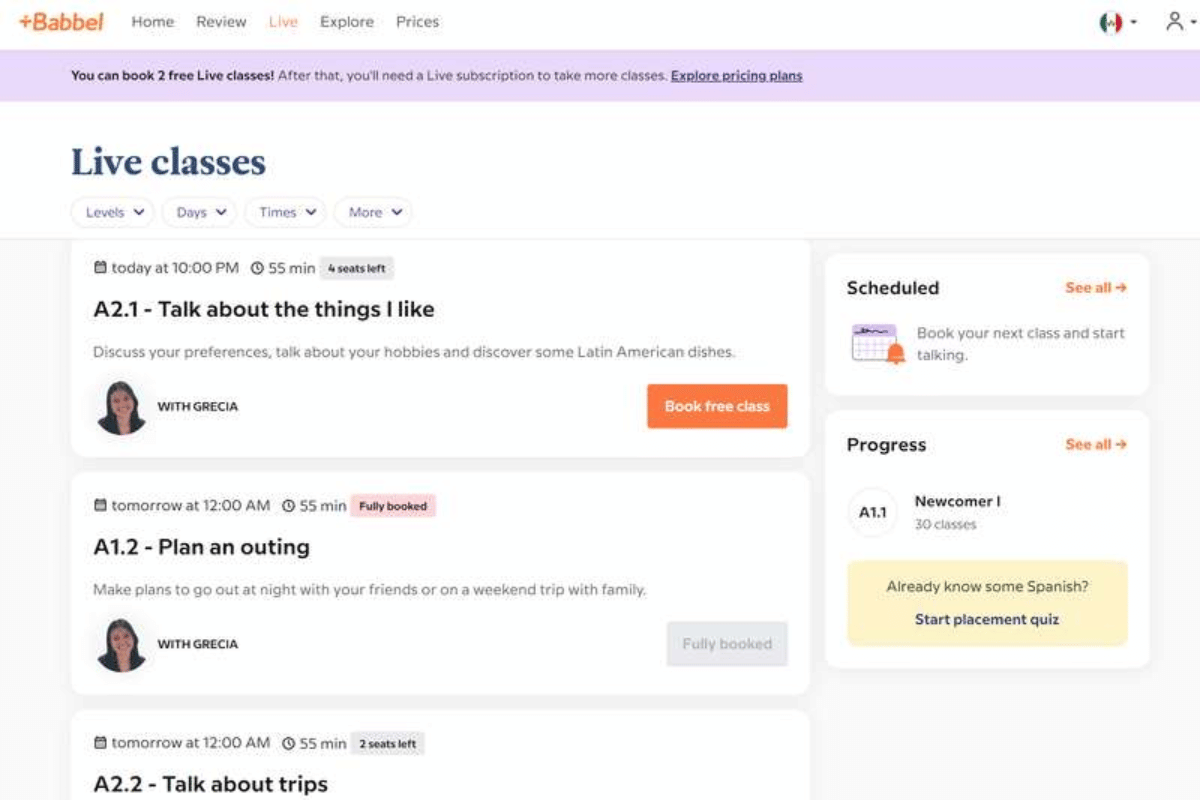1200x800 pixels.
Task: Click See all next to Progress
Action: coord(1095,445)
